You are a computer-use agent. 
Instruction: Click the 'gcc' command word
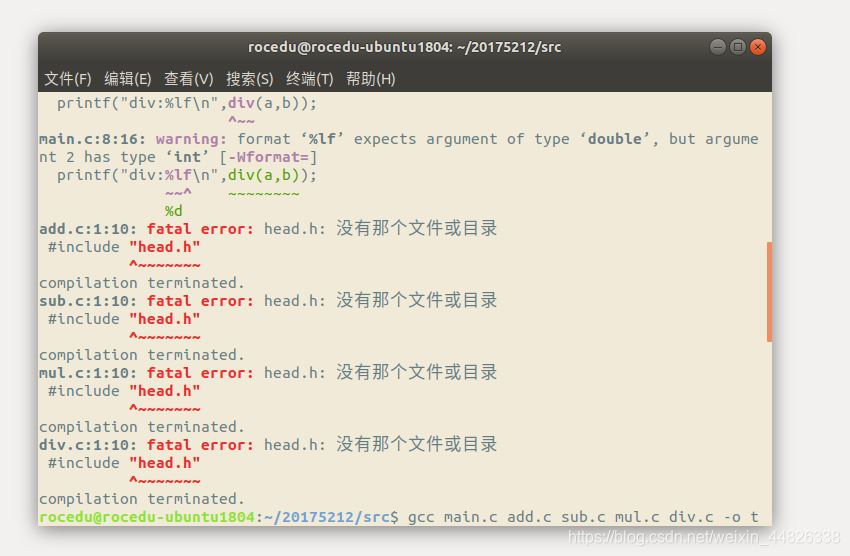tap(421, 518)
